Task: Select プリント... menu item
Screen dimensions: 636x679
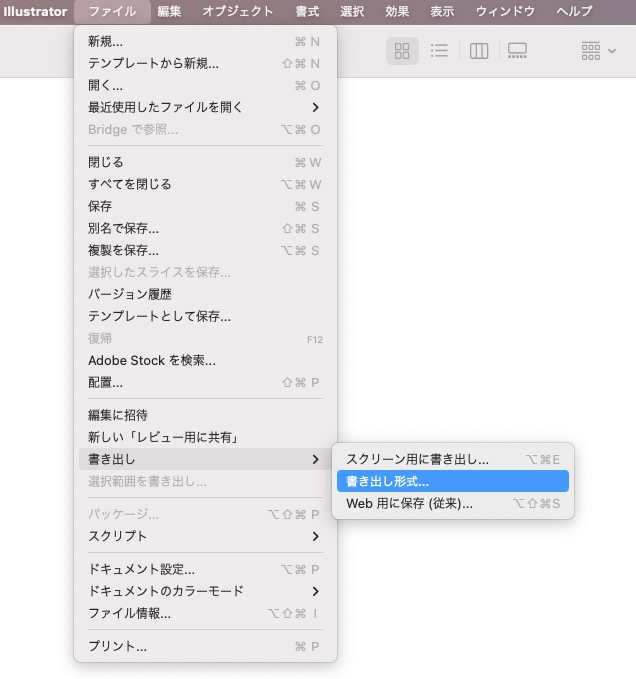Action: tap(205, 646)
